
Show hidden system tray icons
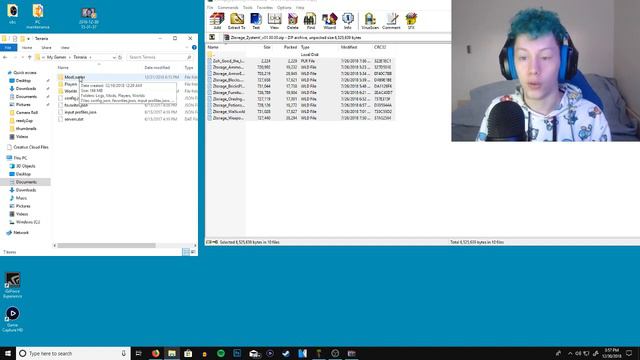[x=570, y=353]
